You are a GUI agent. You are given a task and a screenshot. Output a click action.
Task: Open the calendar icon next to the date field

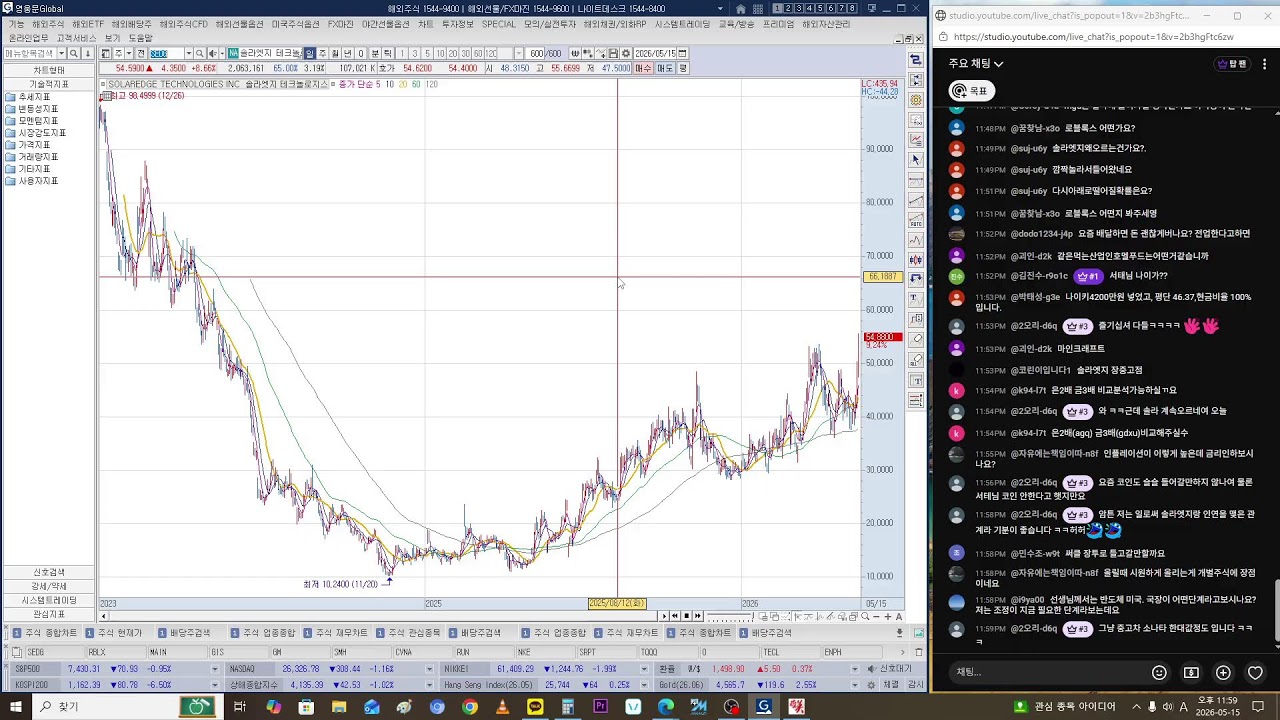coord(682,53)
